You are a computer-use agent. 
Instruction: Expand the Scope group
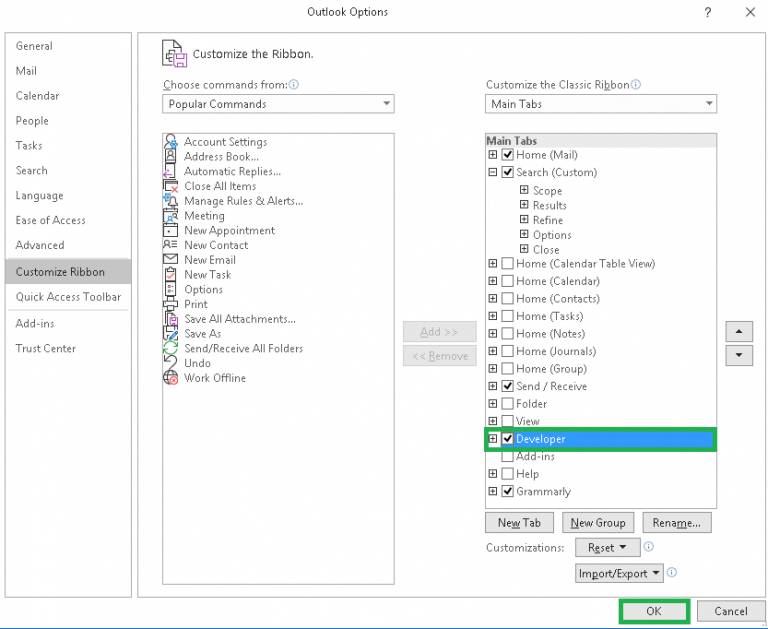(524, 190)
